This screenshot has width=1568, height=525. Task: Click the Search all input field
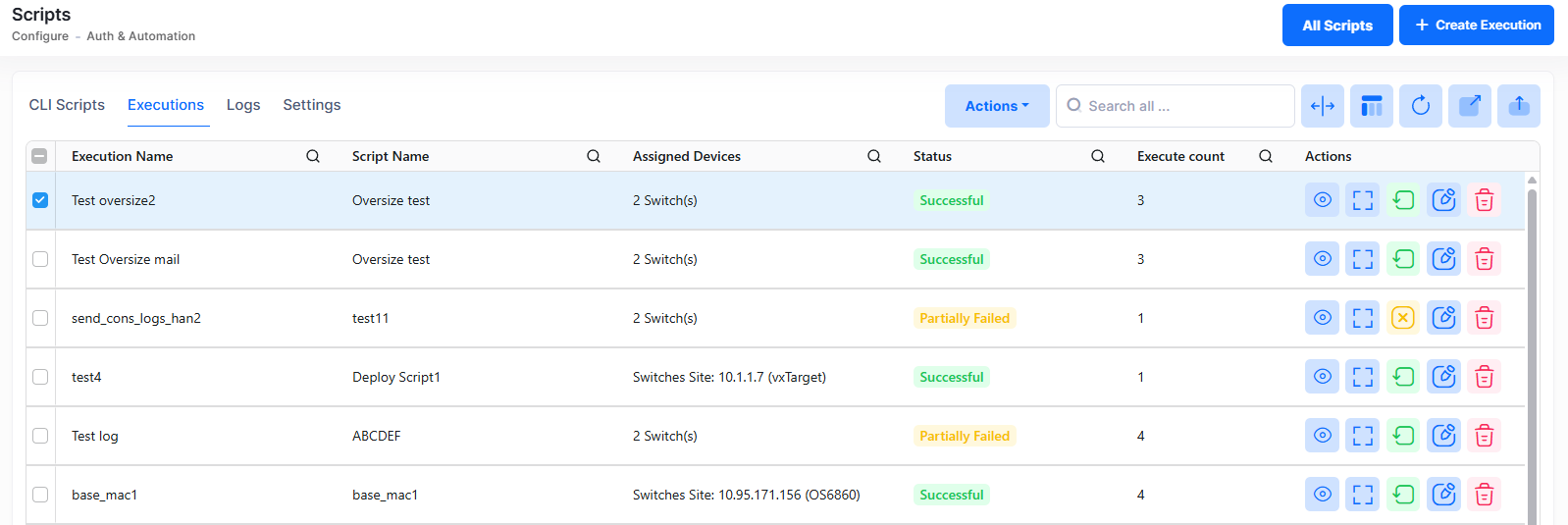pyautogui.click(x=1176, y=106)
